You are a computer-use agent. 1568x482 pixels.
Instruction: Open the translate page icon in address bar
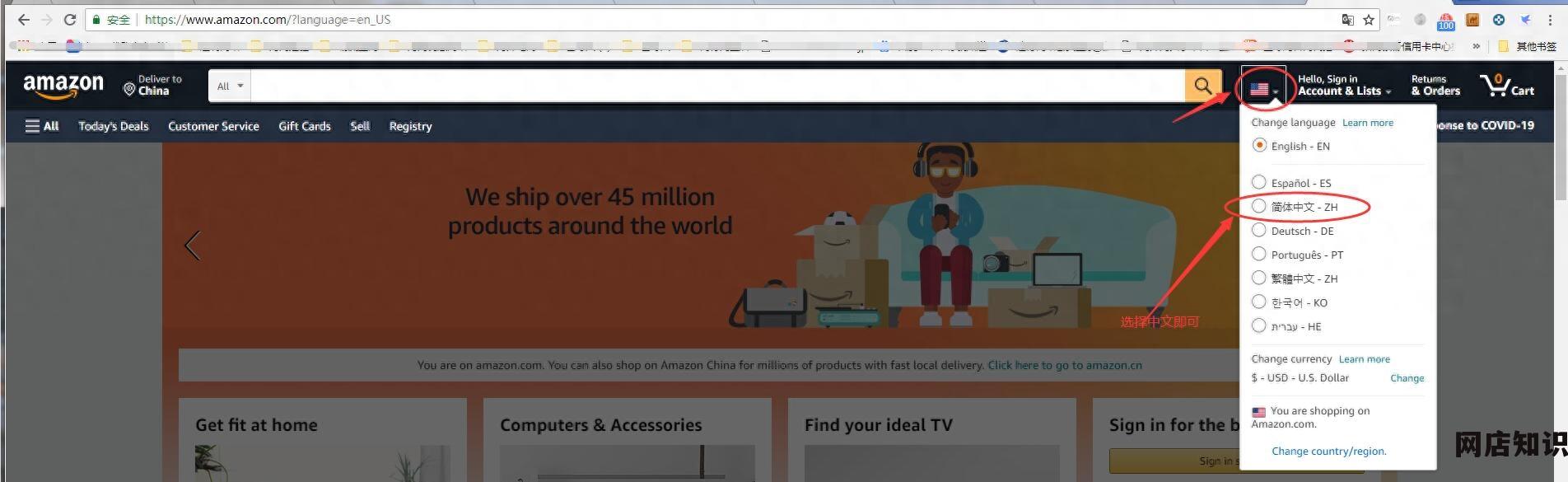[1348, 20]
